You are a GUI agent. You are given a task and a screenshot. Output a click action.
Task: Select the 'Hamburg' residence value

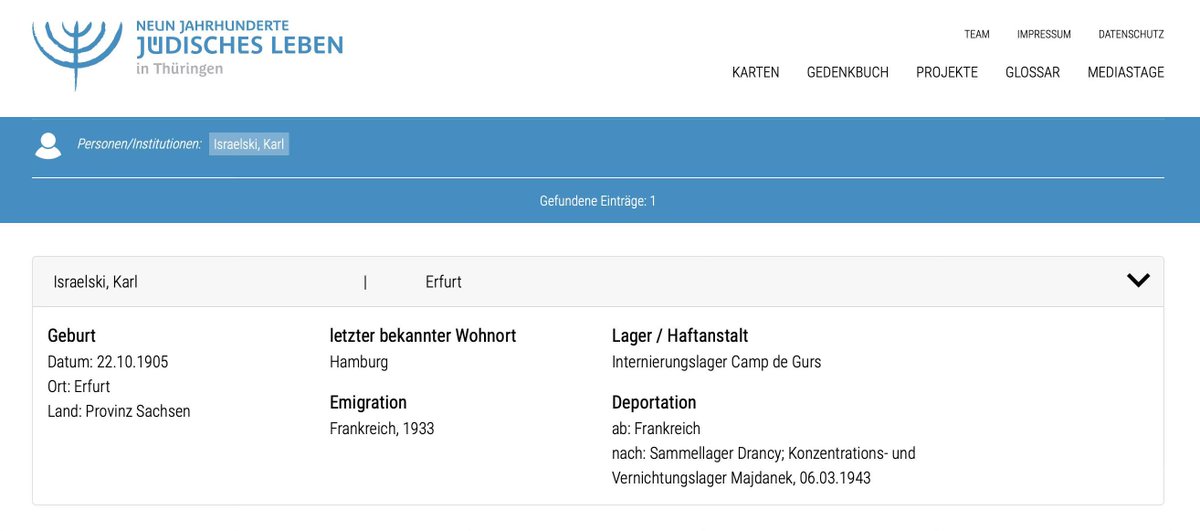(x=359, y=362)
